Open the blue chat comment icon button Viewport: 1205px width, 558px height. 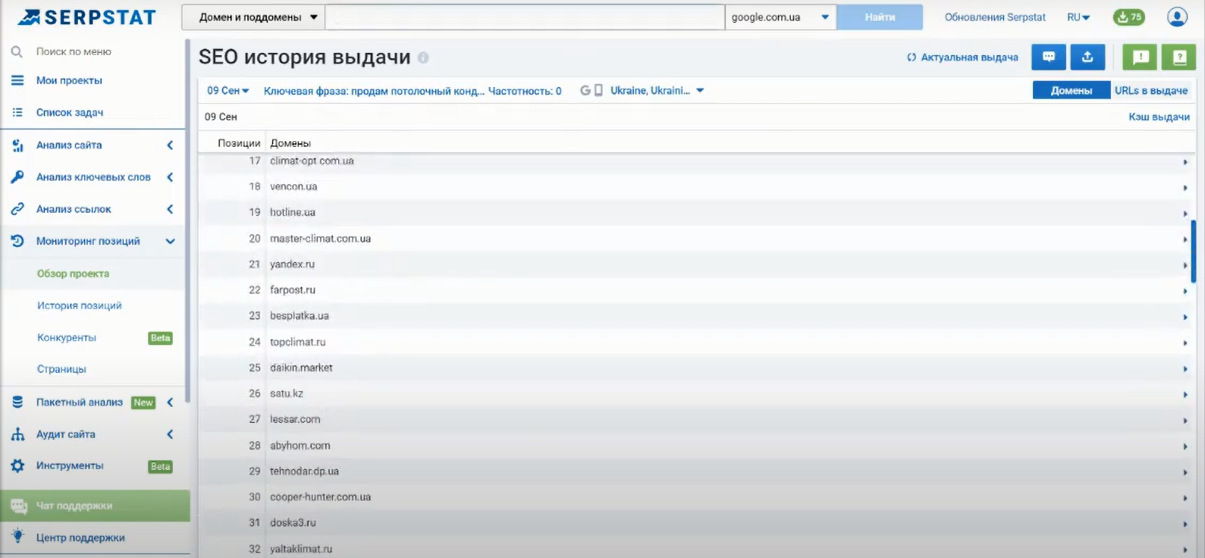(x=1049, y=57)
